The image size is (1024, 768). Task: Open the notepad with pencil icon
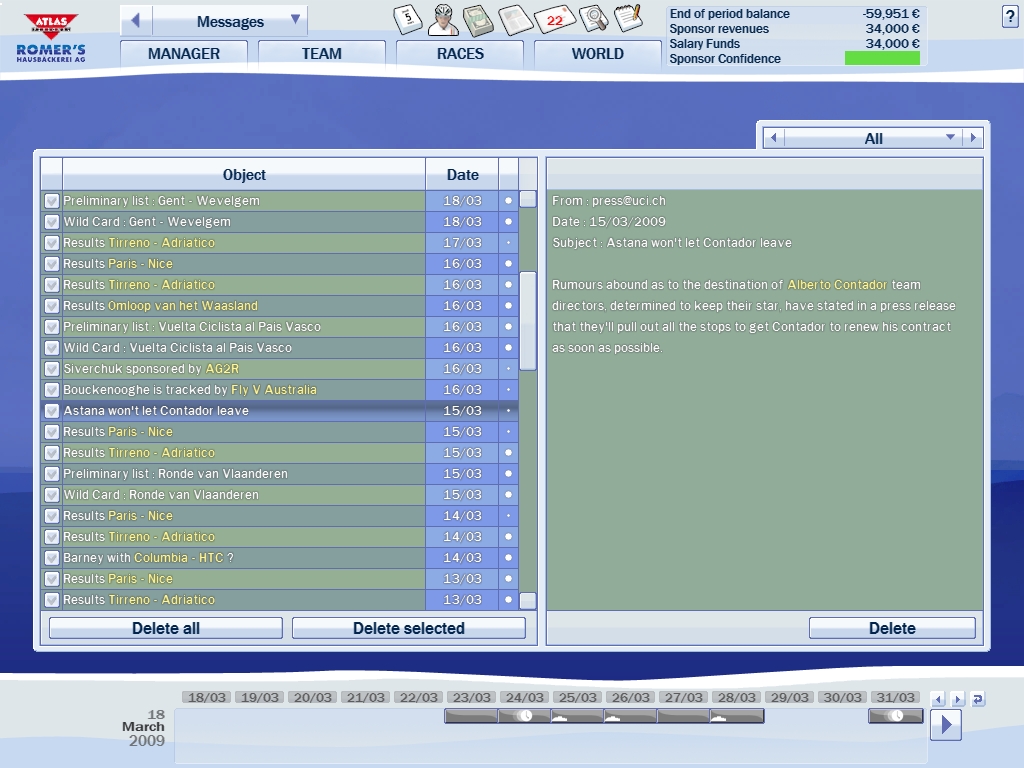628,17
